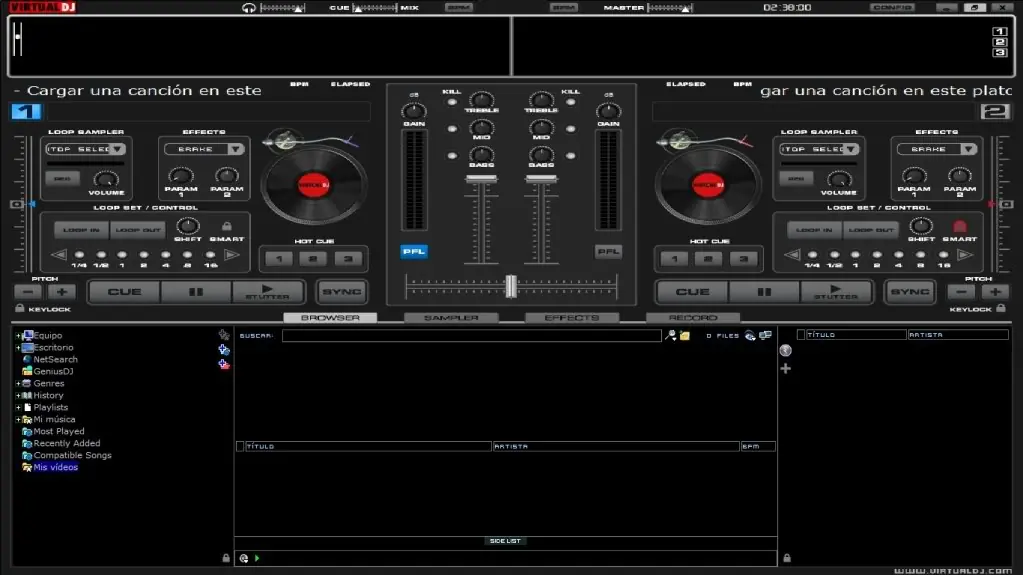The height and width of the screenshot is (575, 1023).
Task: Toggle the right channel PFL button
Action: coord(608,251)
